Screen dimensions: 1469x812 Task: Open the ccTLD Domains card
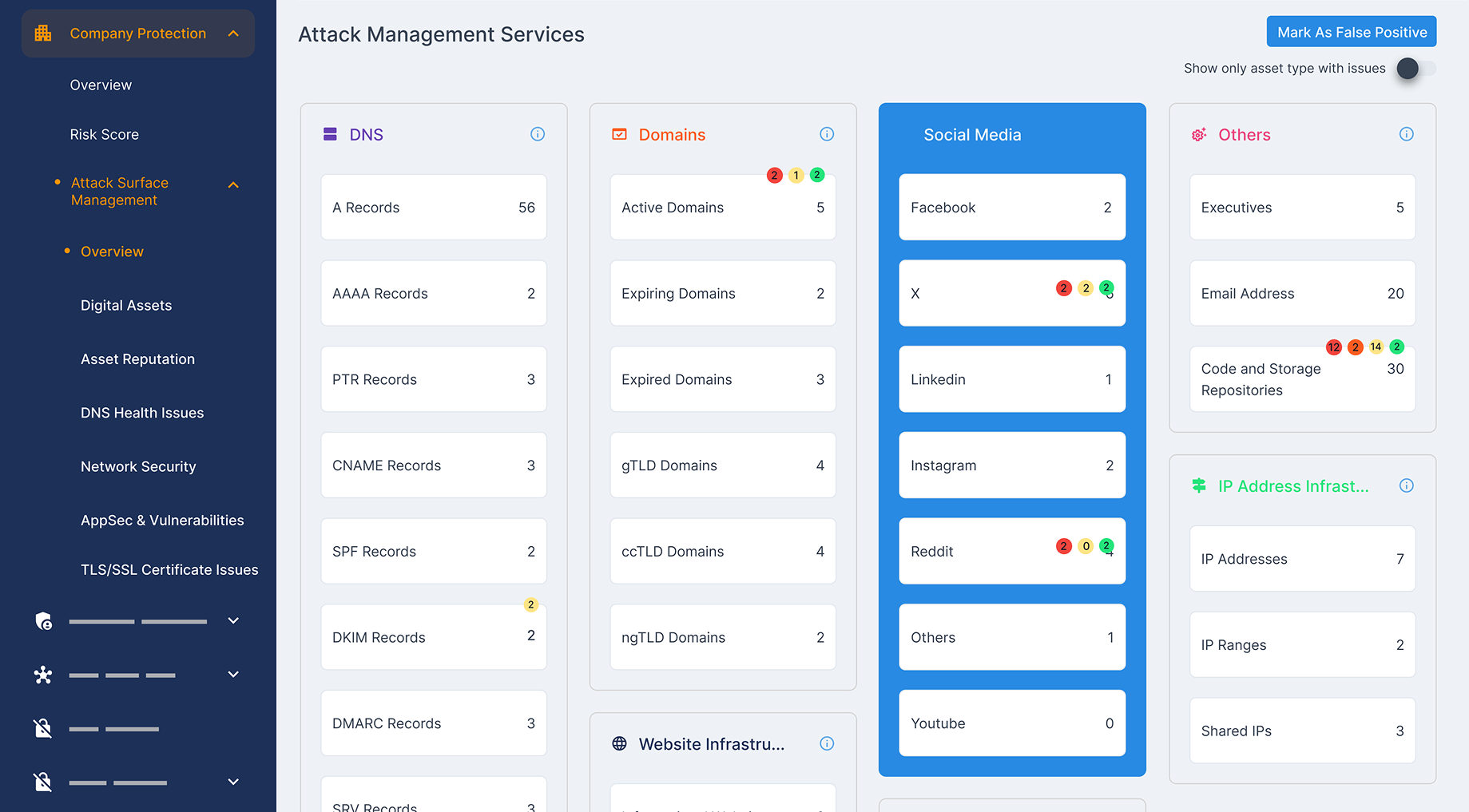click(x=723, y=551)
